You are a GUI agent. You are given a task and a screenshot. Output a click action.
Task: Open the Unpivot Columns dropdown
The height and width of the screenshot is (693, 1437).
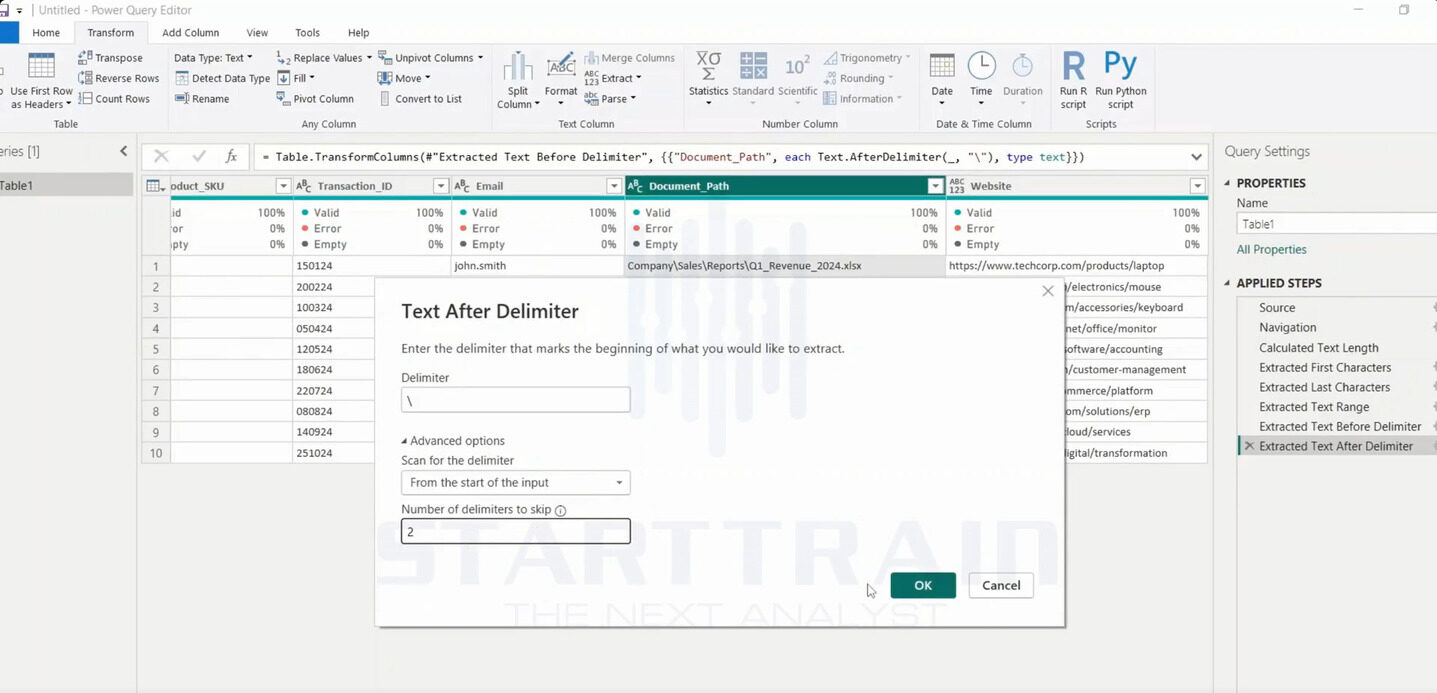[x=431, y=58]
